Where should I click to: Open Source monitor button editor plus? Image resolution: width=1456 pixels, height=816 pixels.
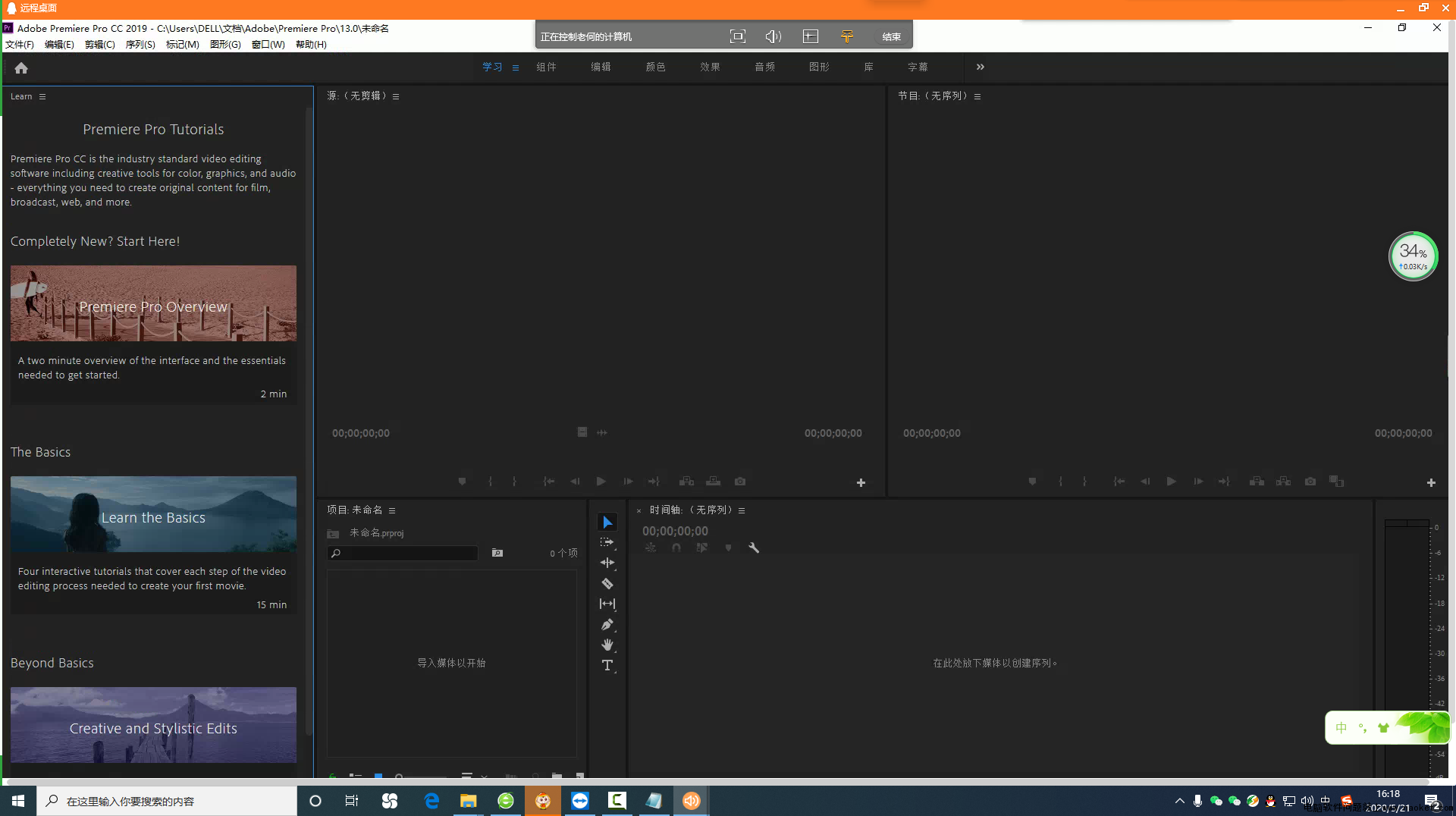click(x=861, y=482)
